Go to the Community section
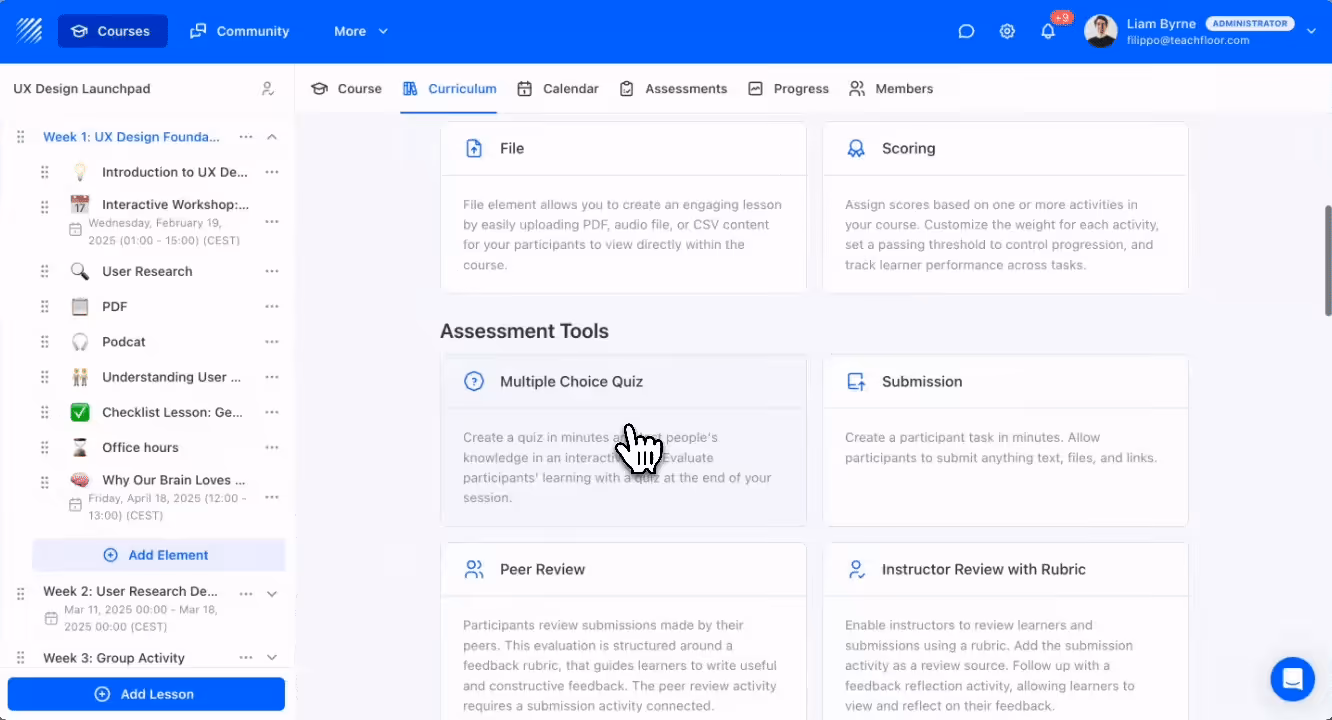 tap(240, 31)
